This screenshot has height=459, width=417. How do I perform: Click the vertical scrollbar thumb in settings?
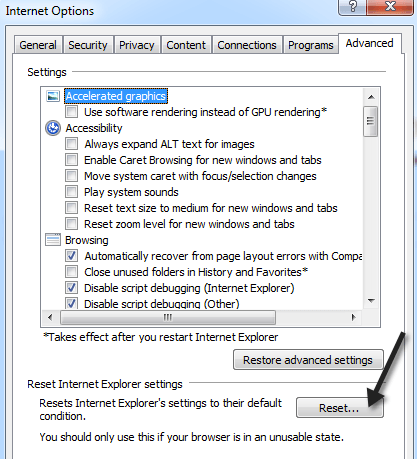(371, 121)
